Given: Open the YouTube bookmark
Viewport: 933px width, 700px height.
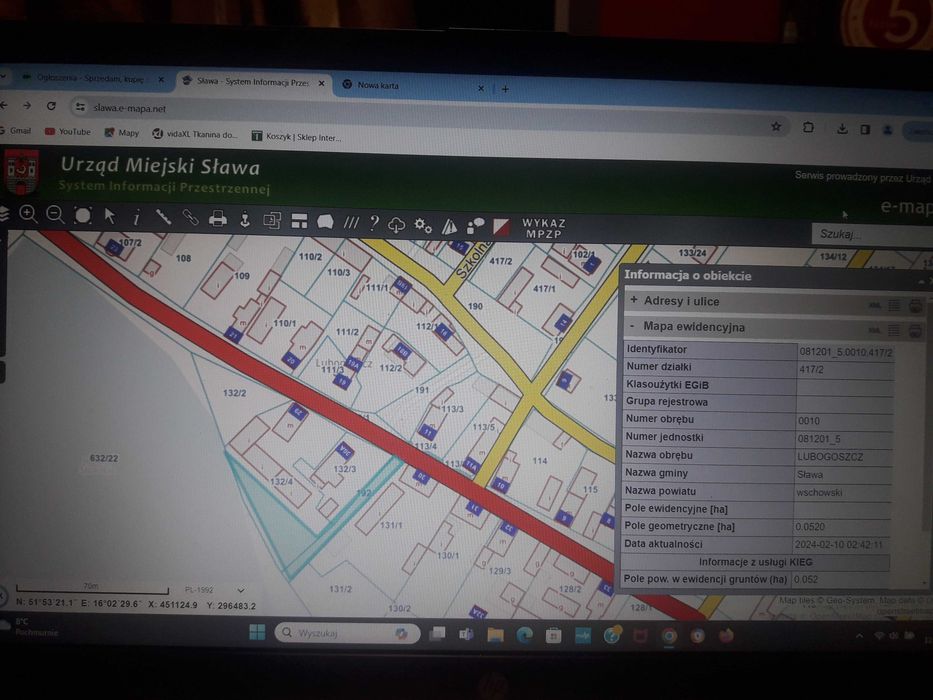Looking at the screenshot, I should coord(68,132).
